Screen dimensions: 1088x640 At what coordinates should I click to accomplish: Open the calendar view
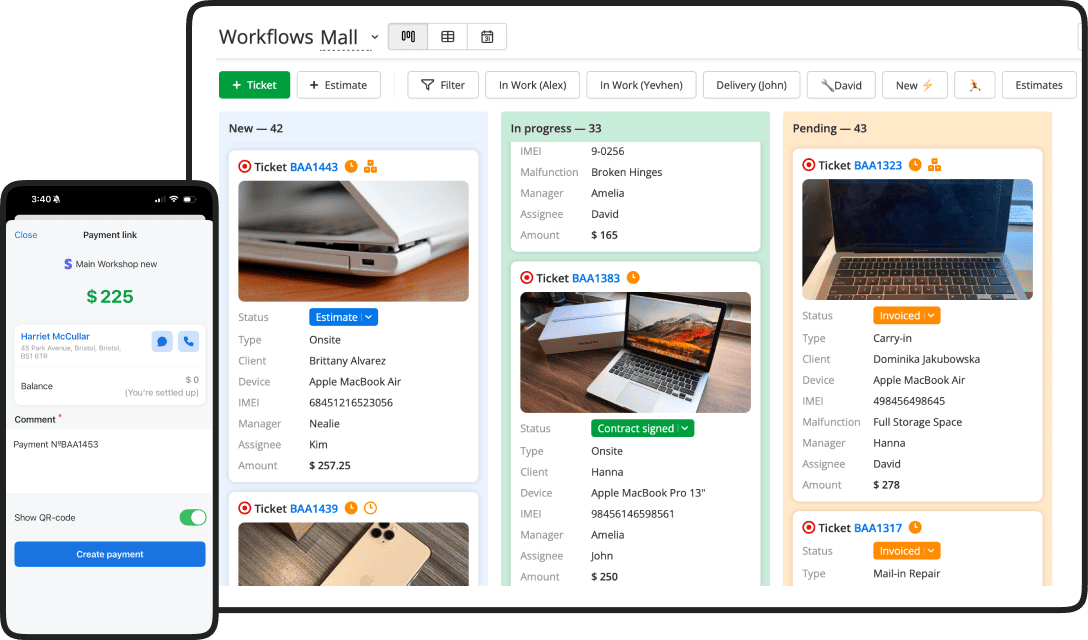click(487, 37)
